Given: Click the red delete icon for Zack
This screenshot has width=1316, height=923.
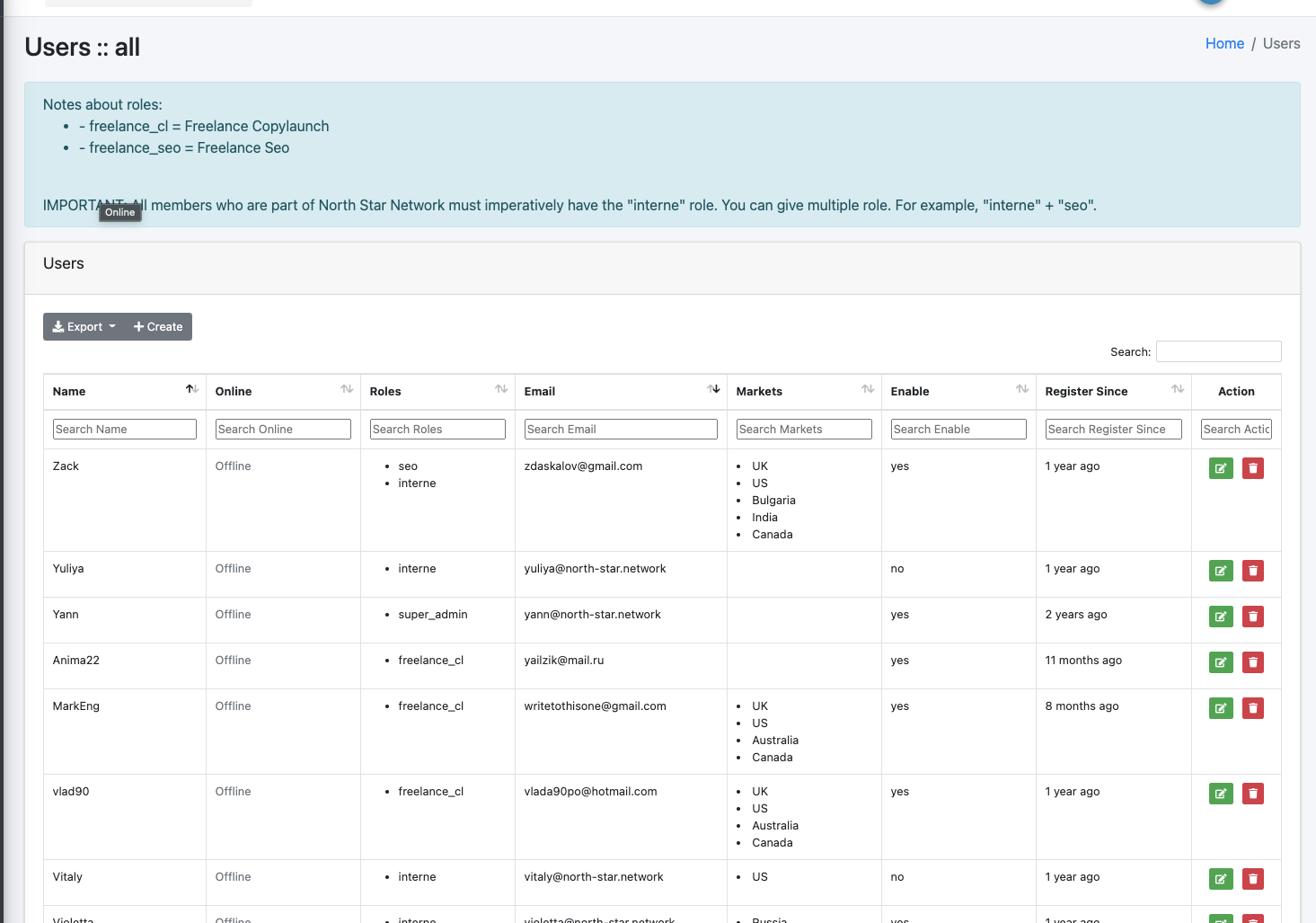Looking at the screenshot, I should 1252,468.
